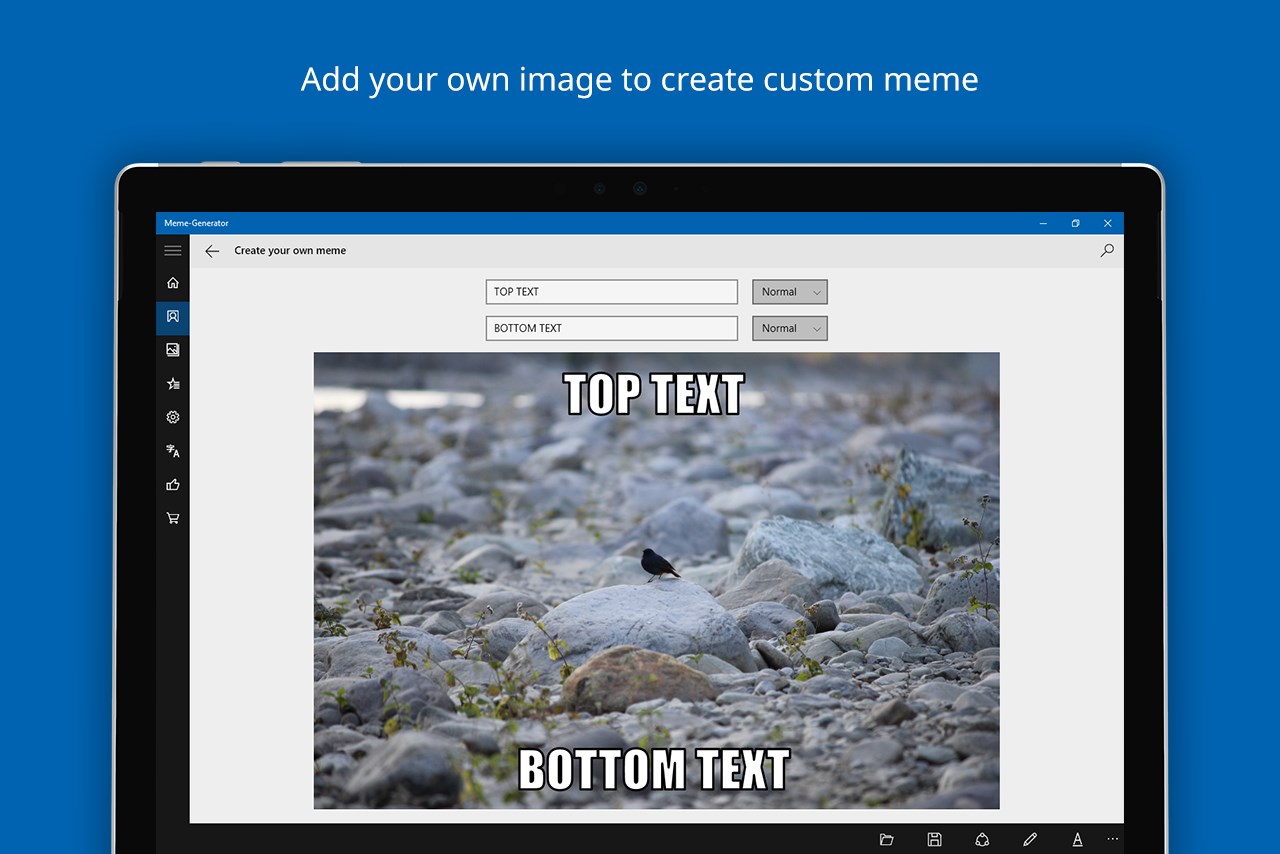The width and height of the screenshot is (1280, 854).
Task: Open the custom meme creator sidebar icon
Action: (172, 317)
